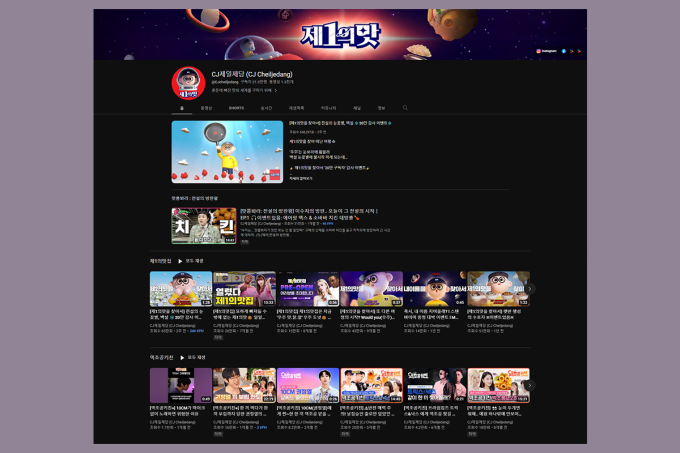Image resolution: width=680 pixels, height=453 pixels.
Task: Switch to the 동영상 tab
Action: click(206, 108)
